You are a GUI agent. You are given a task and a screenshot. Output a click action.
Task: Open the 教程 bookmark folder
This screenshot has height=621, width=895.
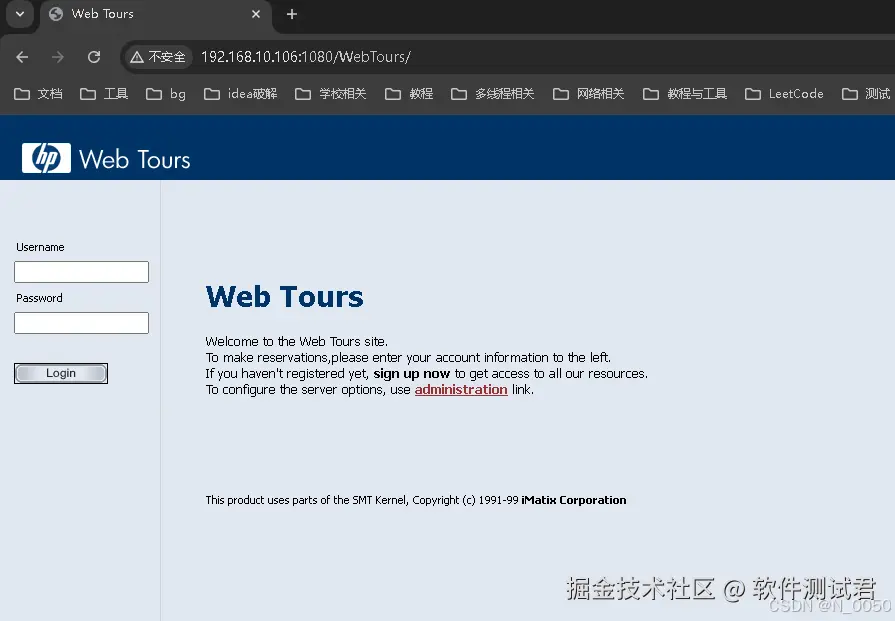tap(409, 94)
